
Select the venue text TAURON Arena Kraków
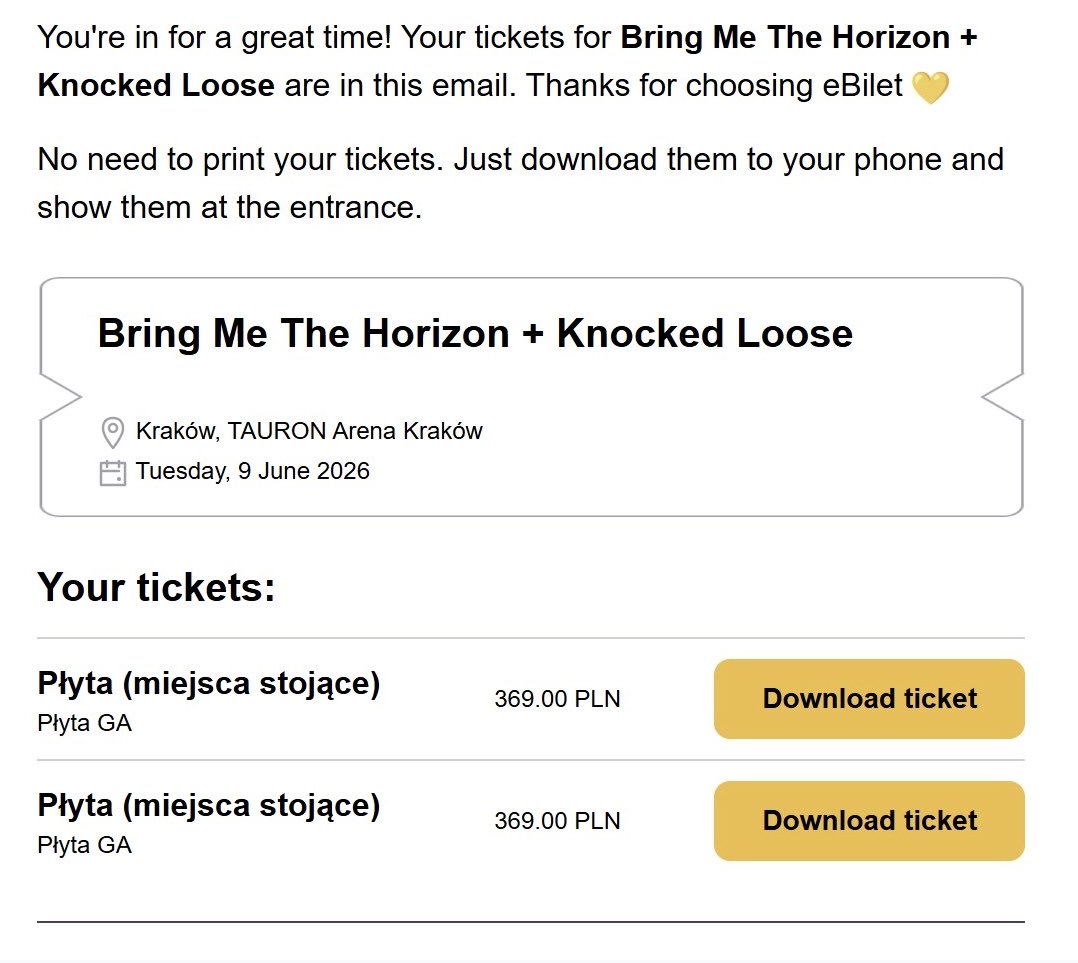point(355,432)
